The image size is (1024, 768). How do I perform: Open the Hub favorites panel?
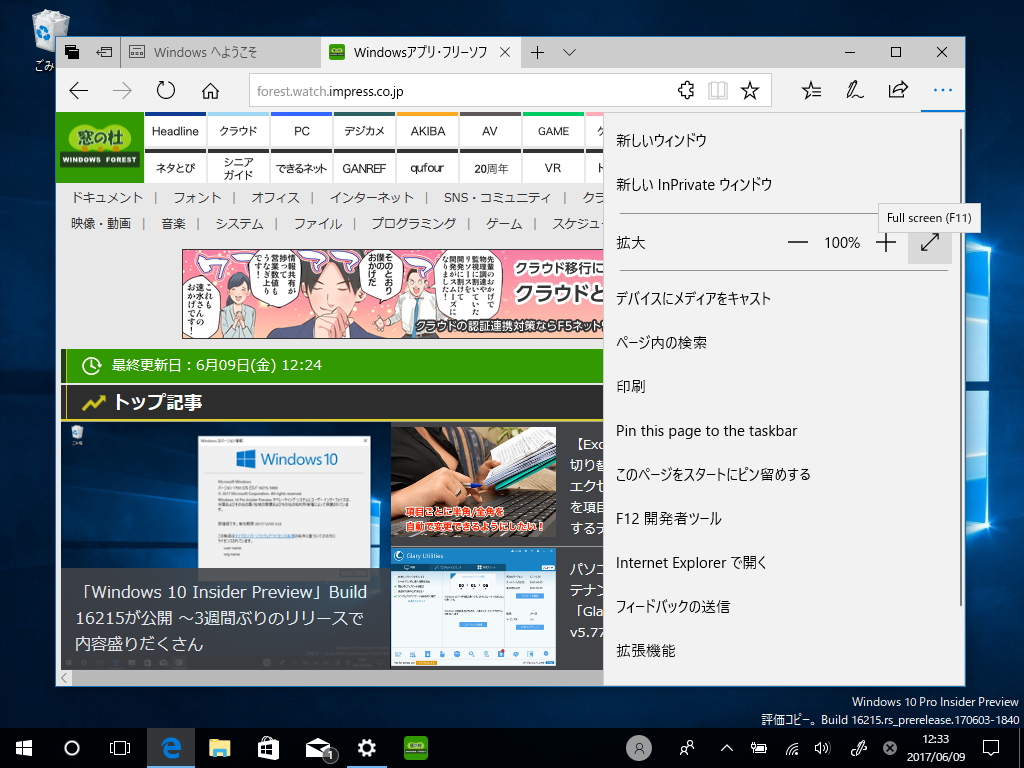coord(811,90)
